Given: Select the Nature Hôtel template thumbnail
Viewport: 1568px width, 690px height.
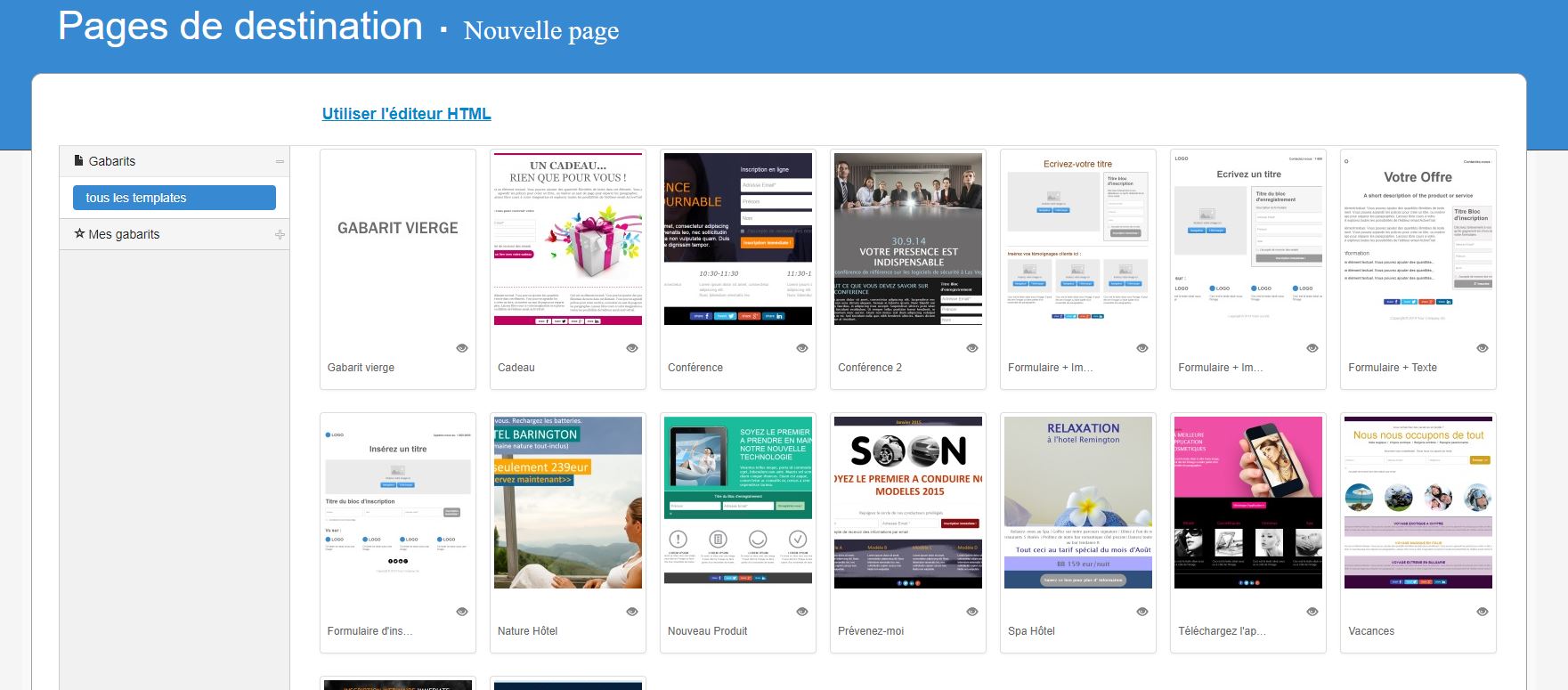Looking at the screenshot, I should [x=568, y=502].
